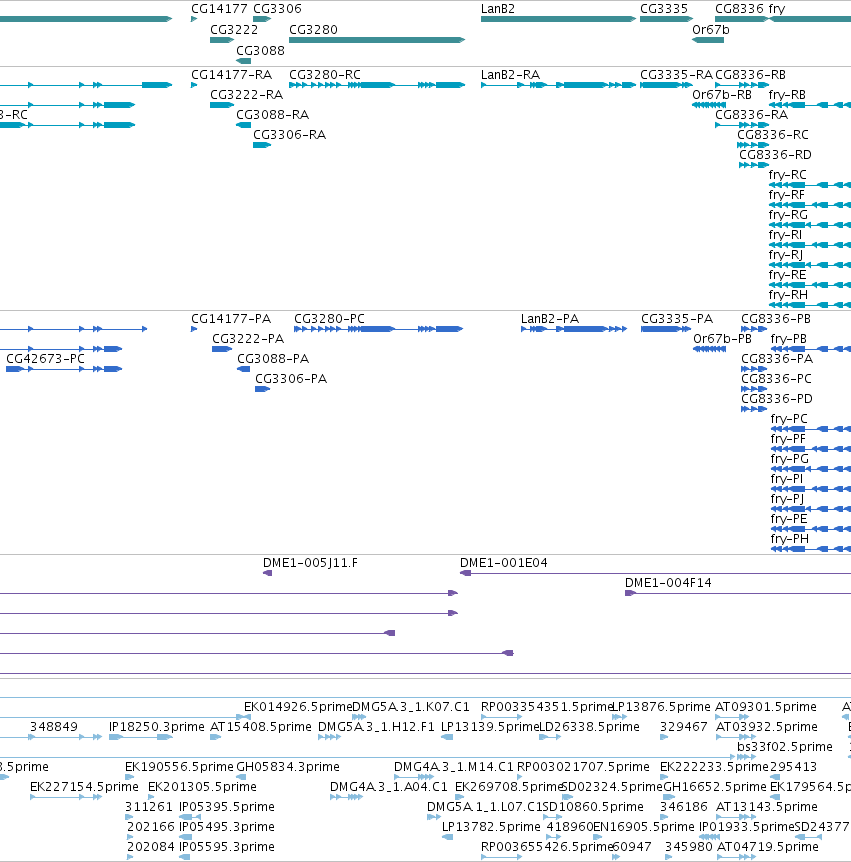
Task: Click EST EK222233.5prime label
Action: click(x=714, y=766)
